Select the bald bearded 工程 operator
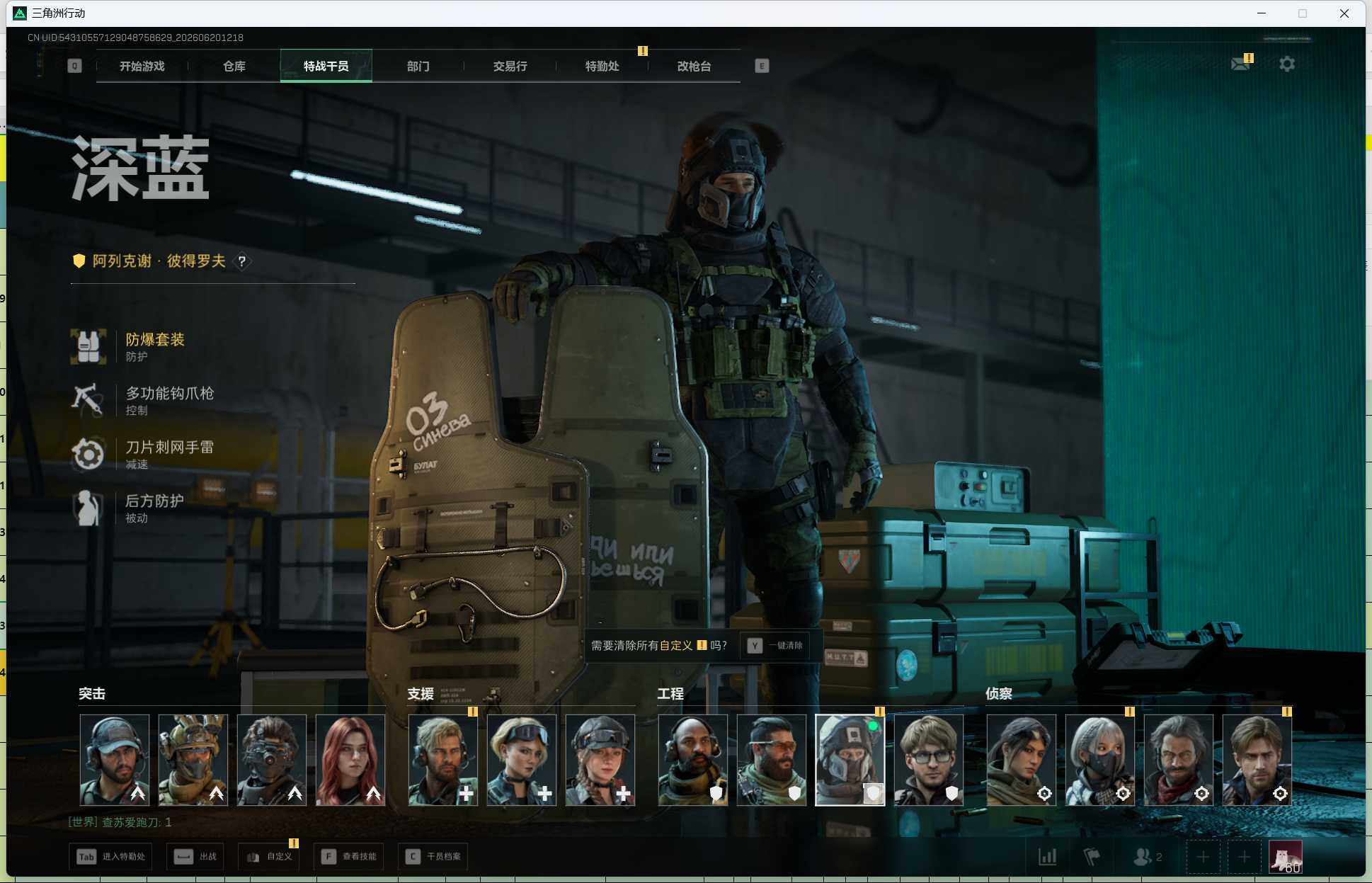Viewport: 1372px width, 883px height. [693, 760]
